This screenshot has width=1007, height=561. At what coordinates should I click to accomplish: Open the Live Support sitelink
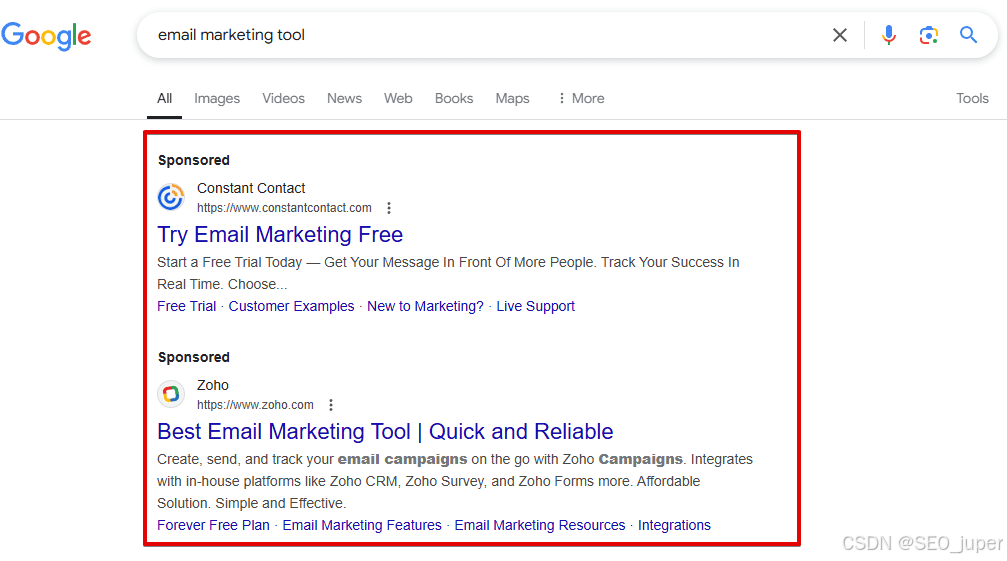click(x=536, y=306)
